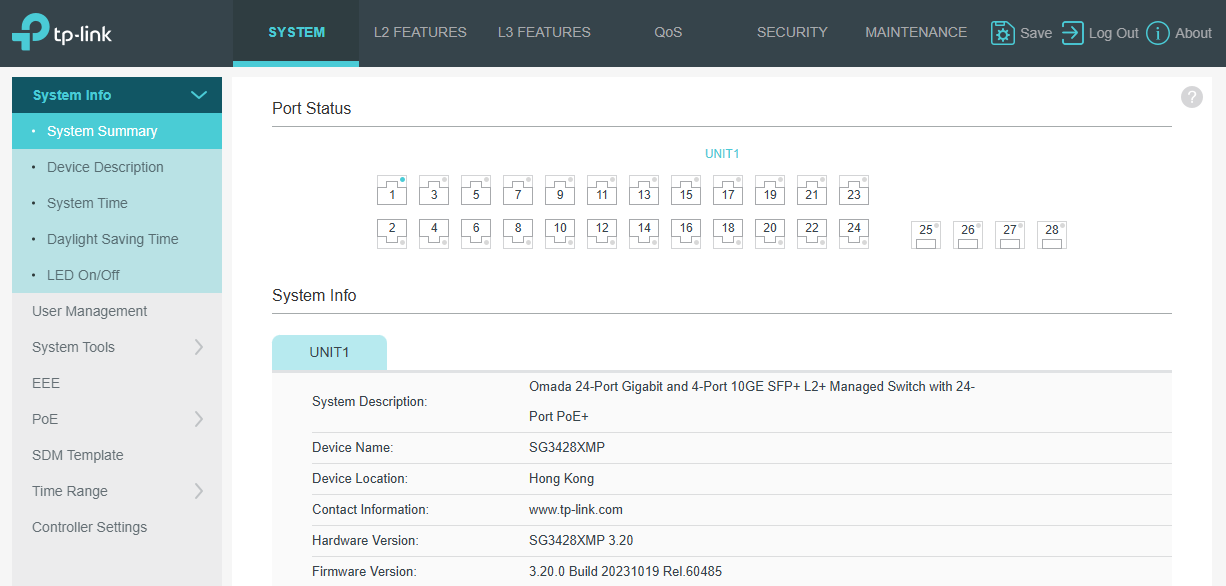Select port 9 icon
Image resolution: width=1226 pixels, height=586 pixels.
click(x=560, y=190)
